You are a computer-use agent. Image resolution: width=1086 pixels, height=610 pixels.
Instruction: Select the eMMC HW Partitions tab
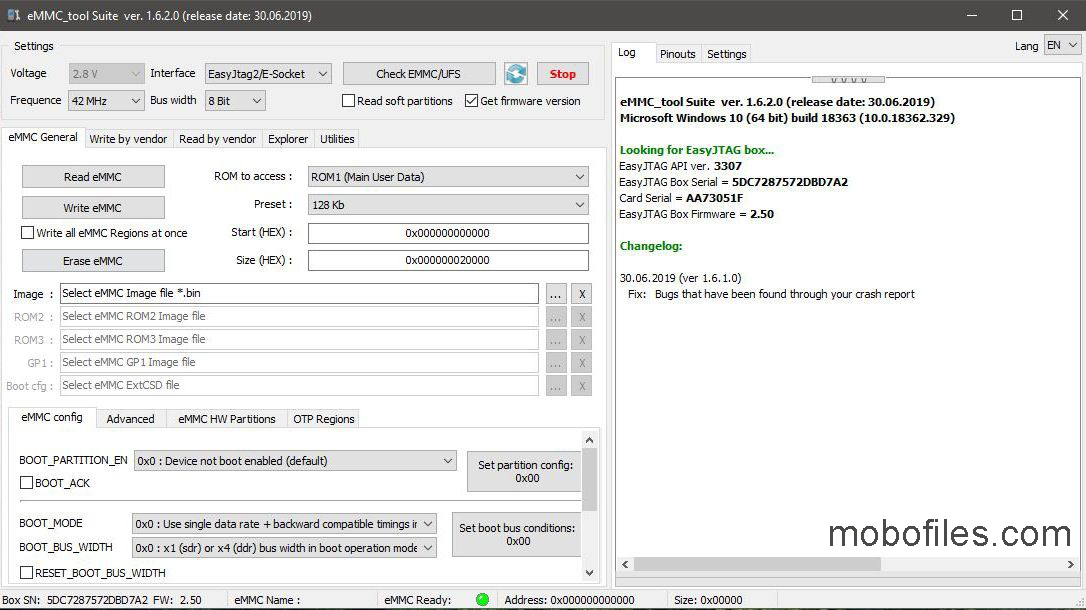click(226, 419)
